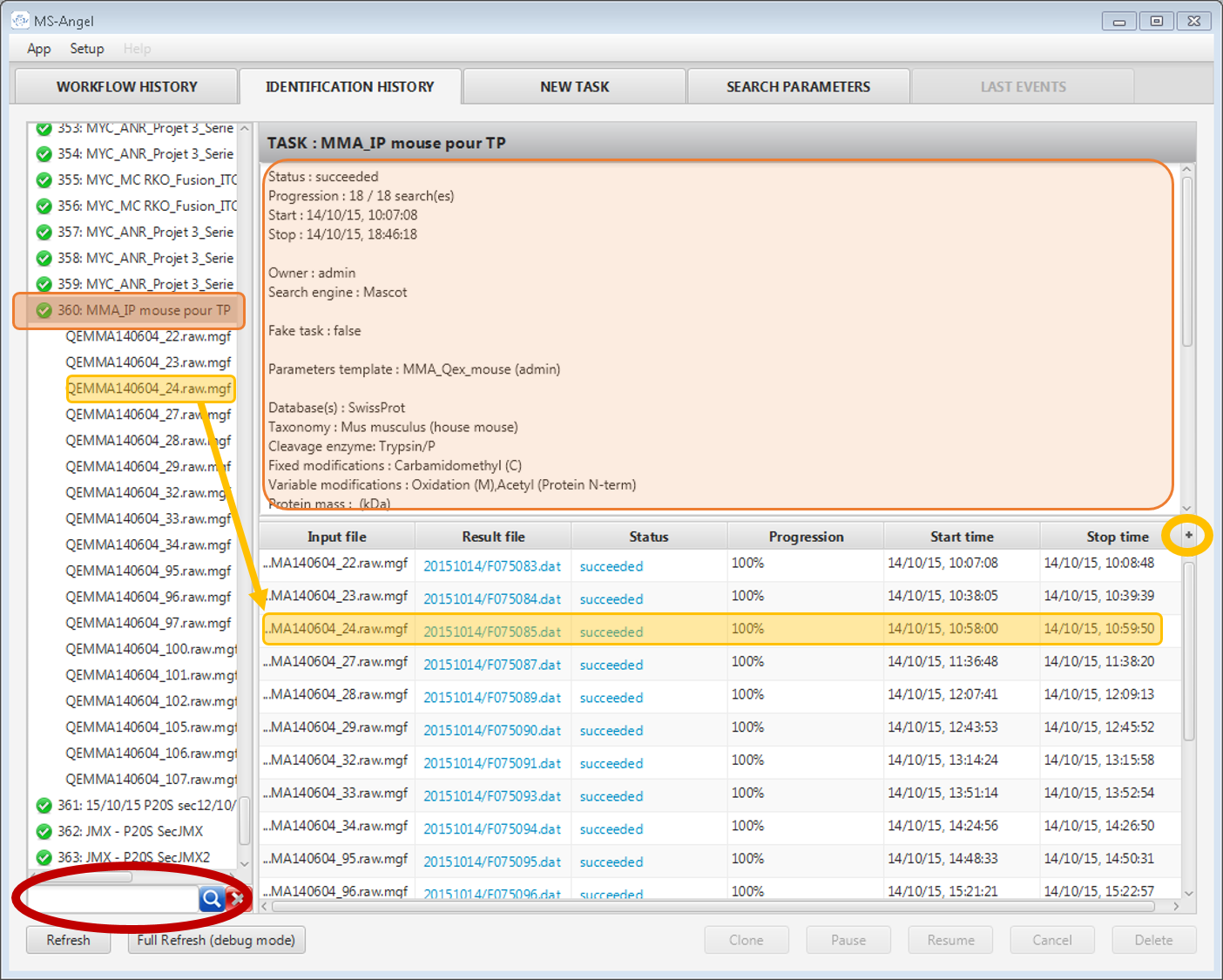Click green check icon of task 354

(44, 154)
